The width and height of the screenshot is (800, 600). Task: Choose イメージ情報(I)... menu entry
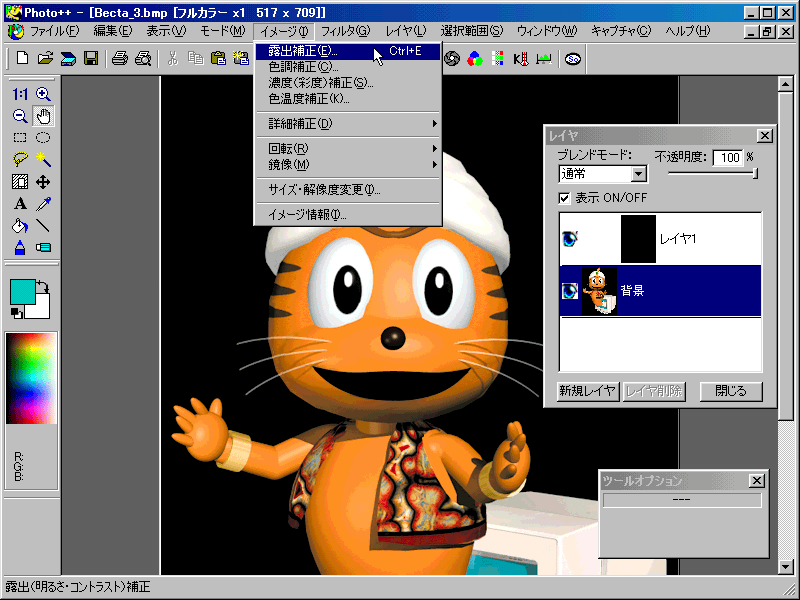tap(347, 215)
